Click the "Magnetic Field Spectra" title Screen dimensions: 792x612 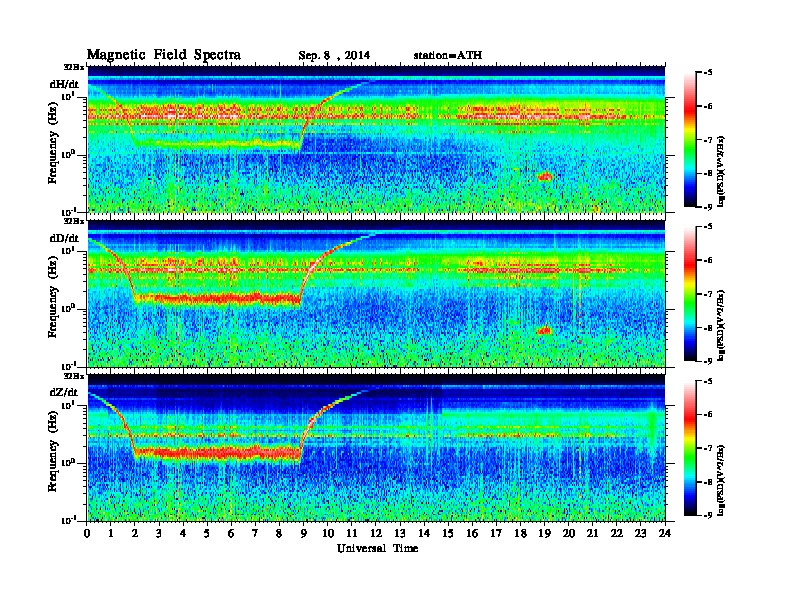pyautogui.click(x=164, y=55)
